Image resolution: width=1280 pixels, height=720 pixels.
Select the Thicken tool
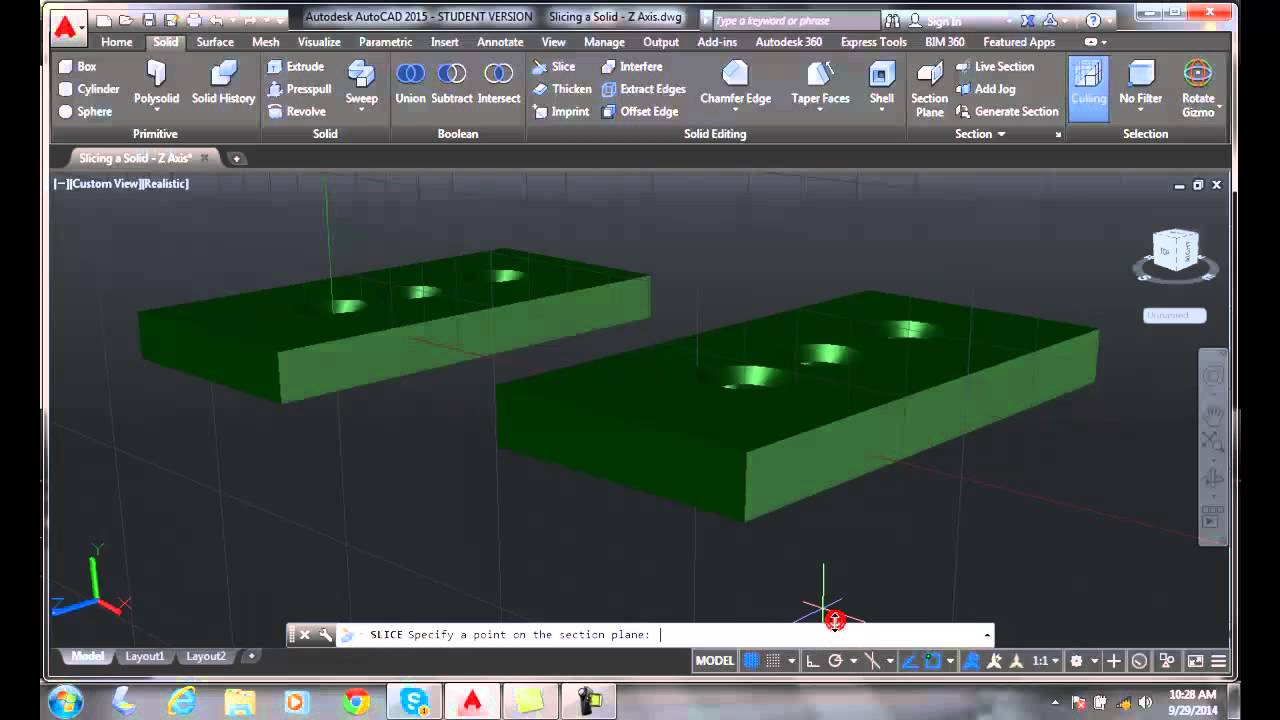click(562, 89)
